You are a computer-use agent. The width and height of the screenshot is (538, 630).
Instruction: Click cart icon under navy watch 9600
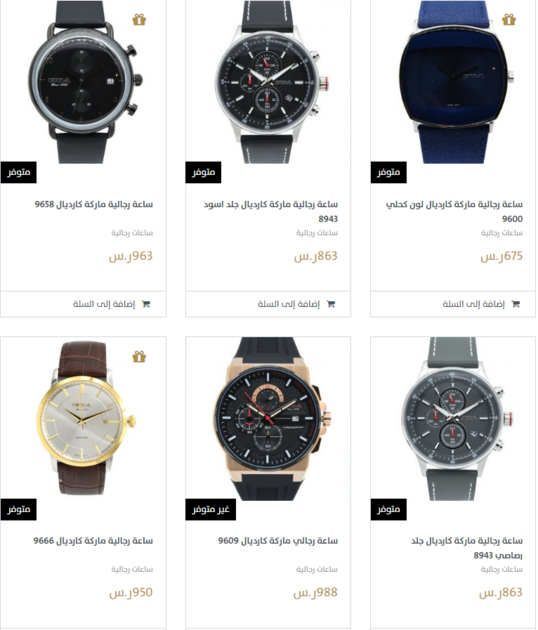[x=515, y=304]
